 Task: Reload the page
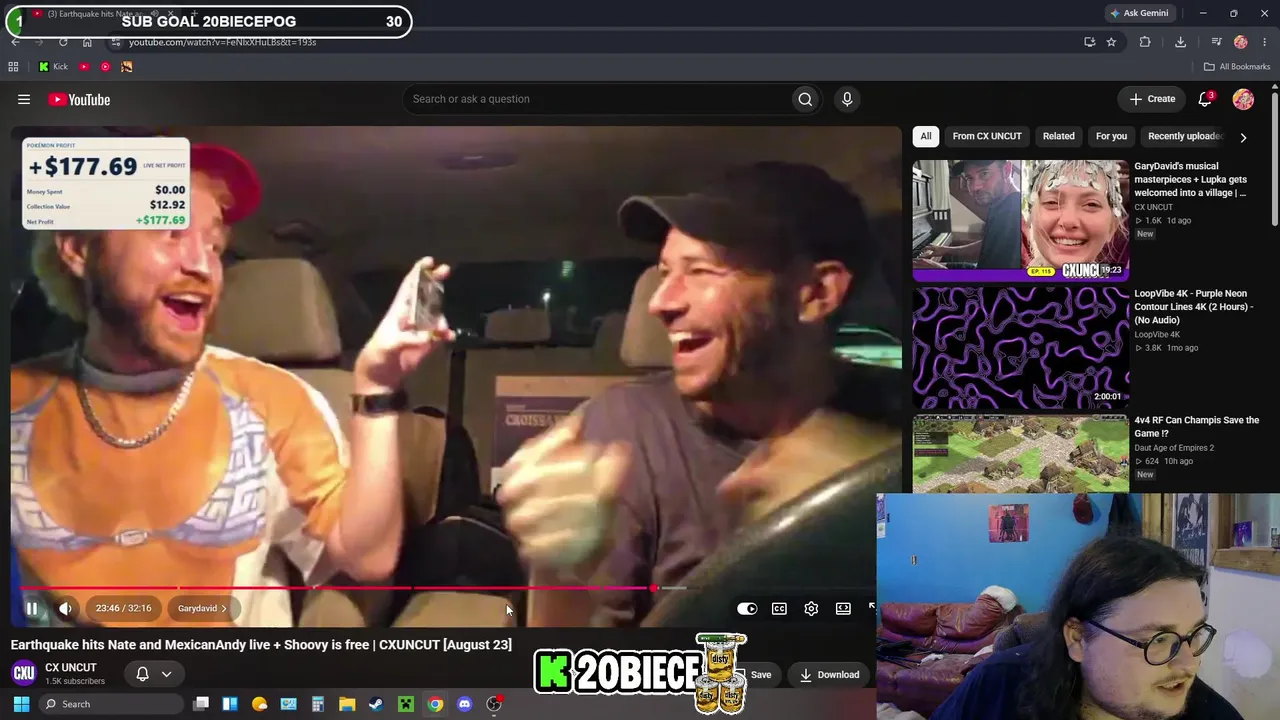(63, 42)
